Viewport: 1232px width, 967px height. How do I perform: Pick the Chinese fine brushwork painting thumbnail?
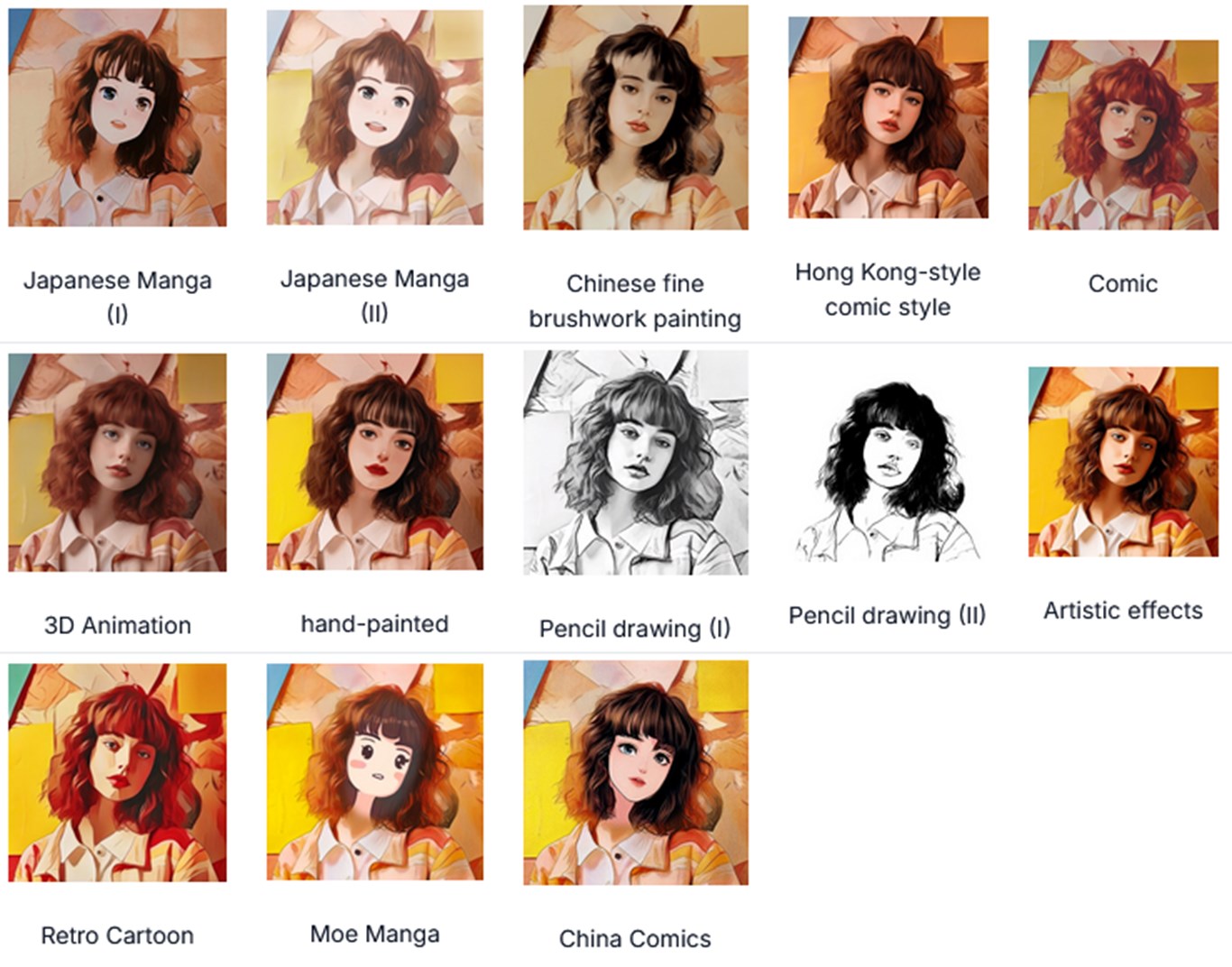coord(636,117)
